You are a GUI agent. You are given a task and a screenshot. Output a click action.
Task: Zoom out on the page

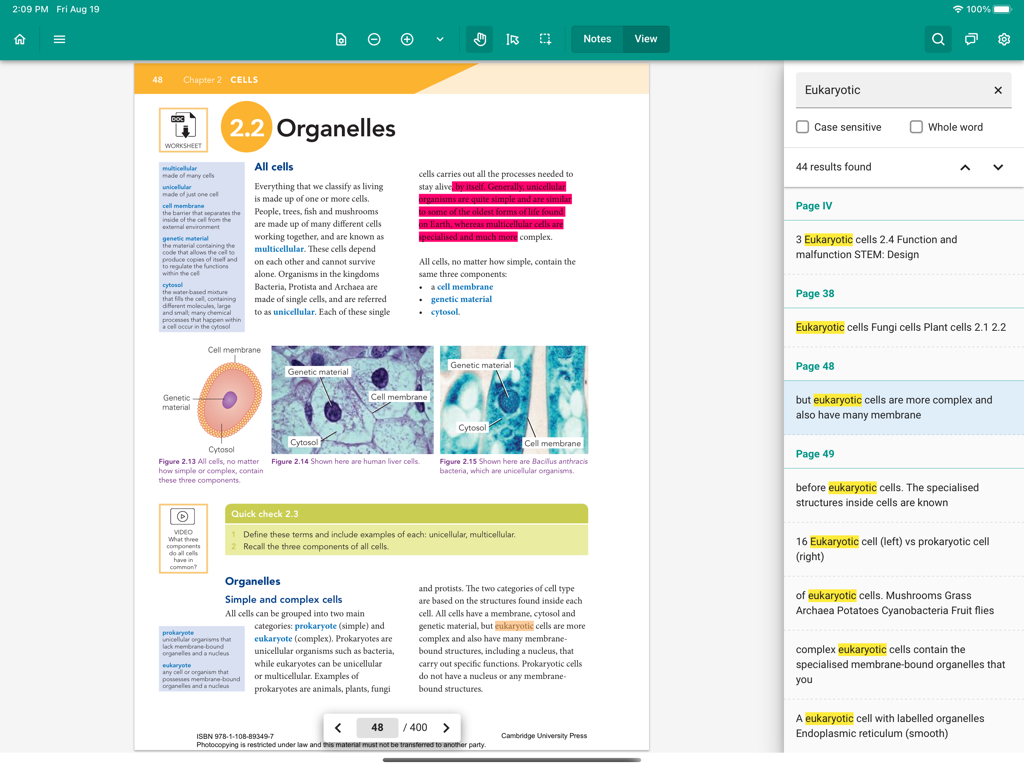point(373,39)
